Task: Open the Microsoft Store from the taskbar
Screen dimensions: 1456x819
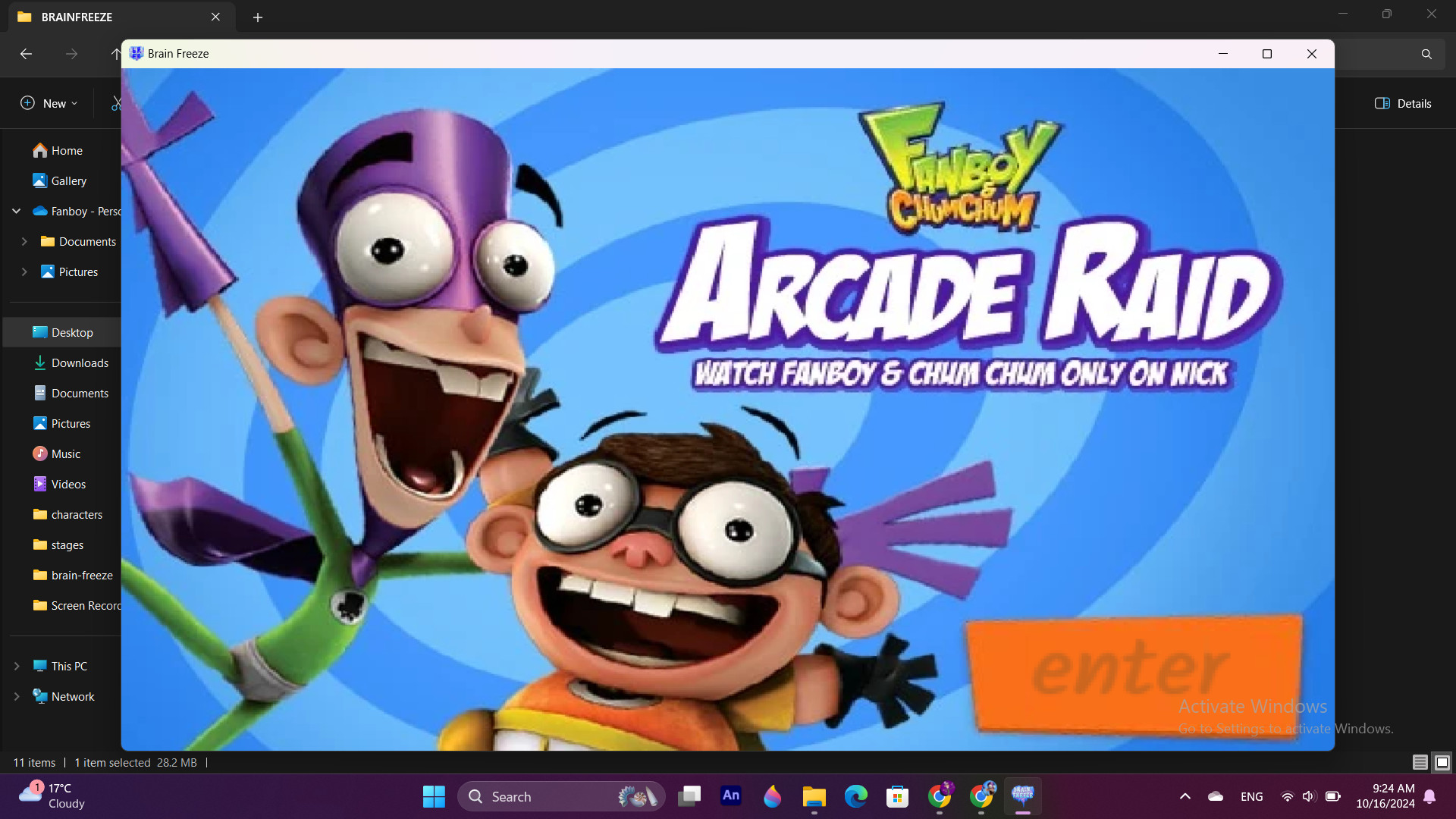Action: pos(897,796)
